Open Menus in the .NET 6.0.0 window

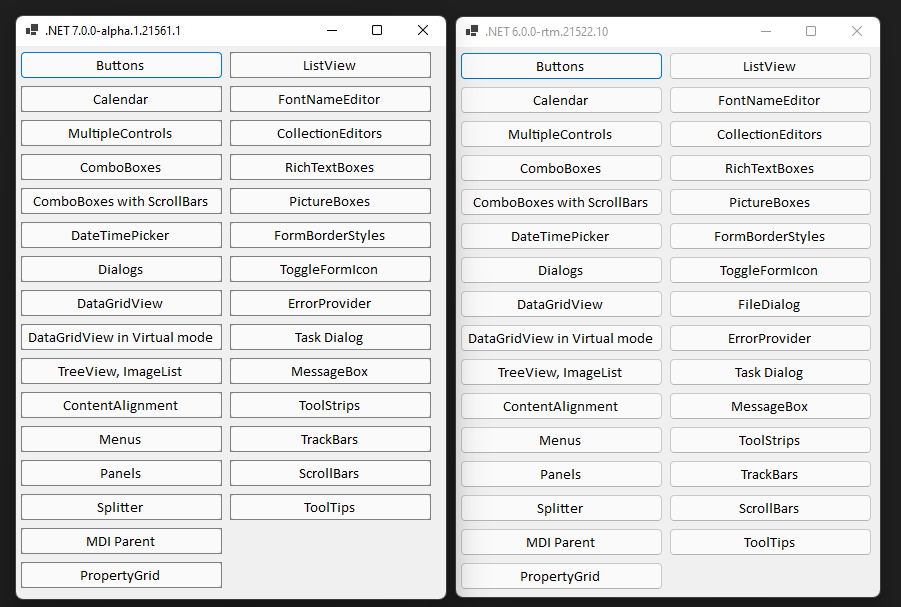coord(561,439)
